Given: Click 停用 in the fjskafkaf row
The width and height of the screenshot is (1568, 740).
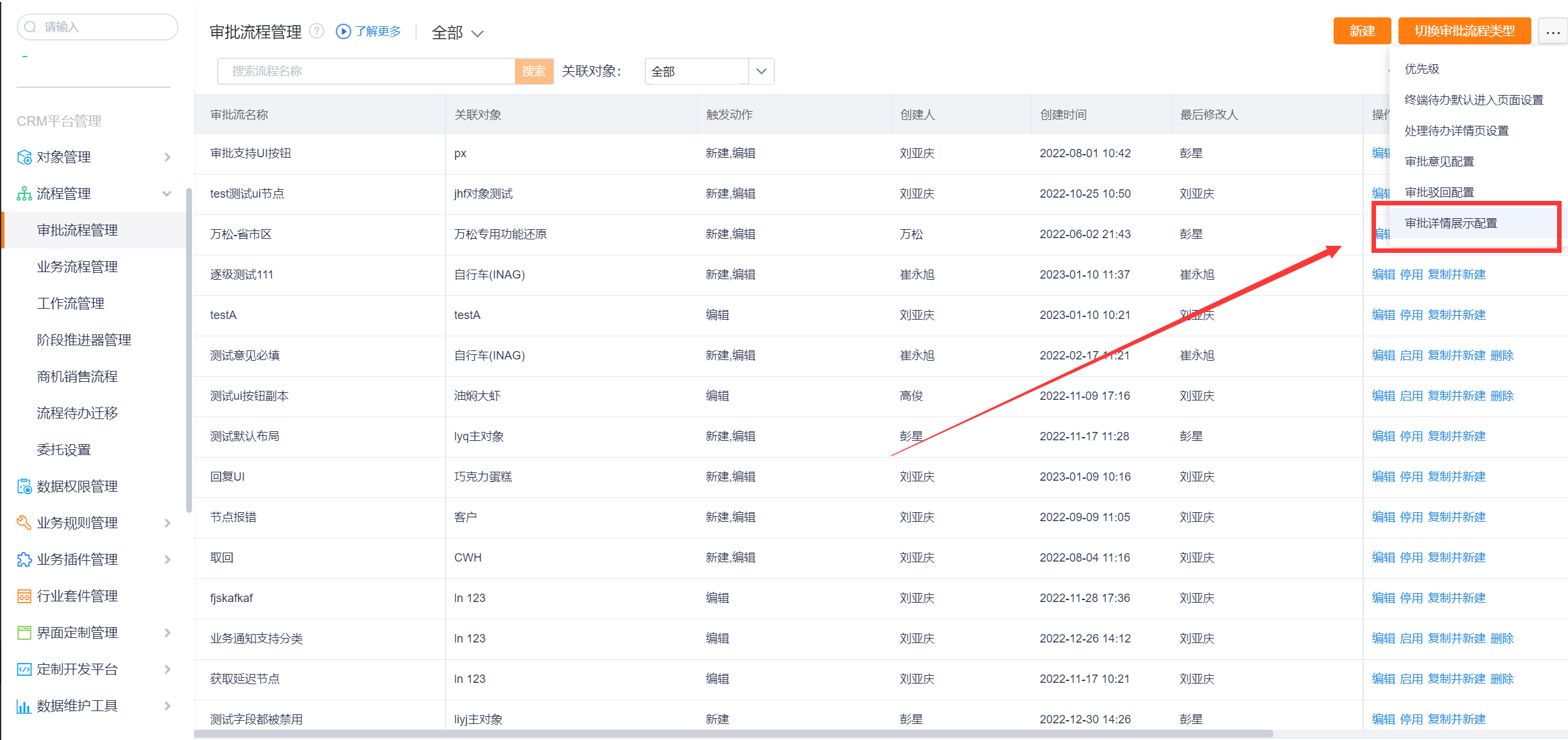Looking at the screenshot, I should coord(1411,598).
